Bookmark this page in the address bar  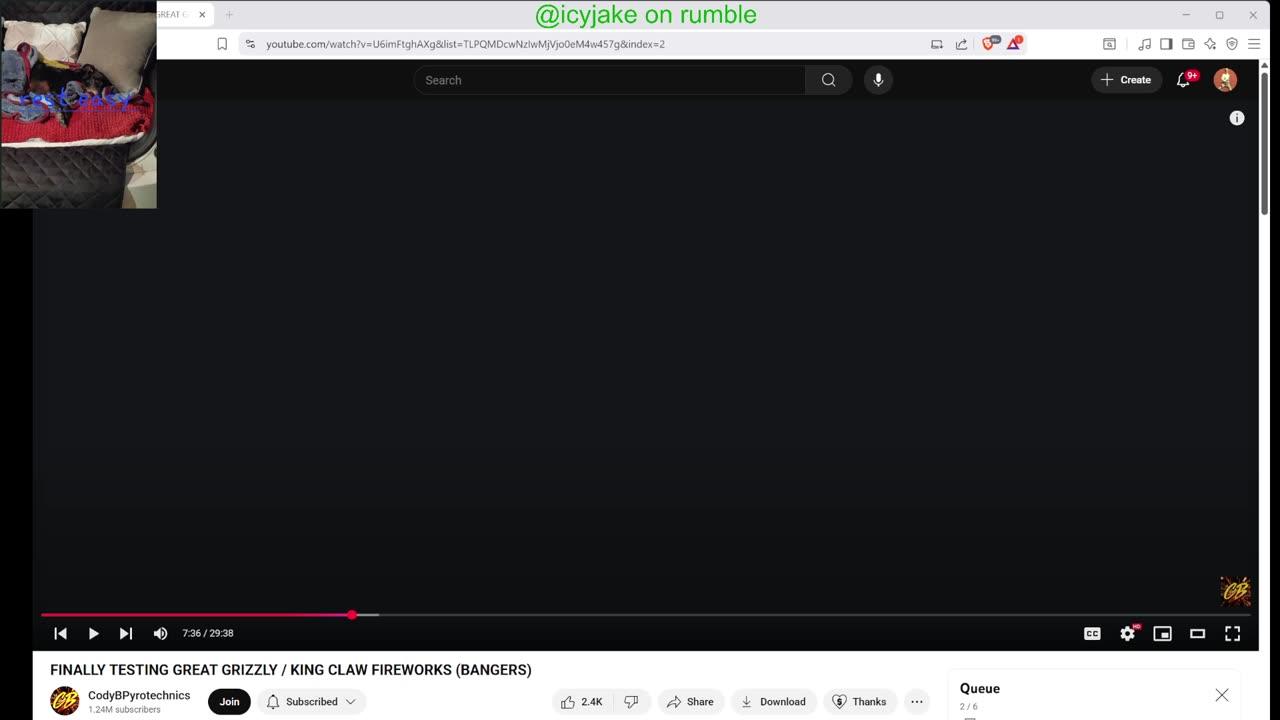(x=222, y=44)
